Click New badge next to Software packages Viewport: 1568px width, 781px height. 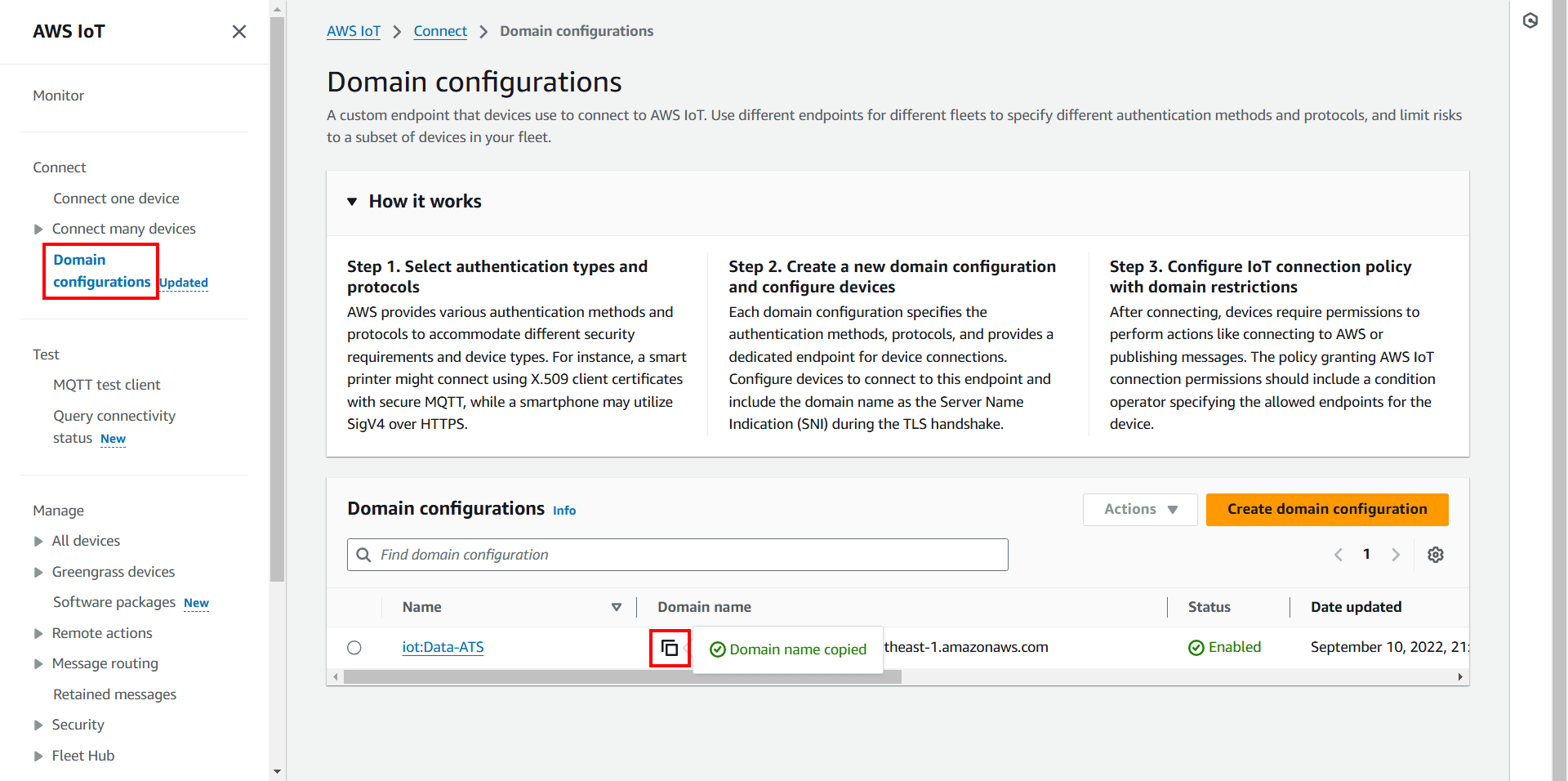pos(196,603)
